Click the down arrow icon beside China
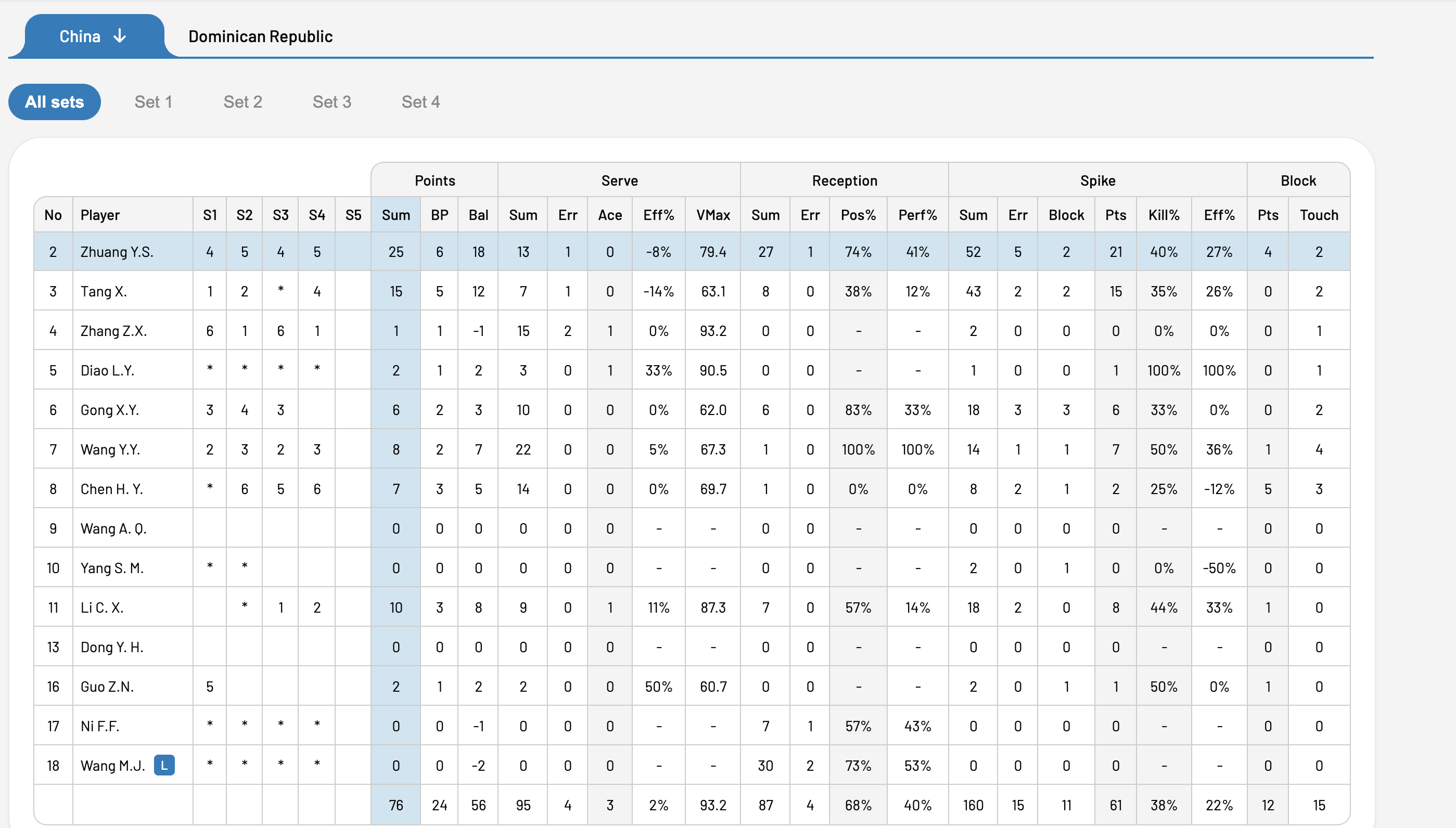Viewport: 1456px width, 828px height. pos(120,36)
